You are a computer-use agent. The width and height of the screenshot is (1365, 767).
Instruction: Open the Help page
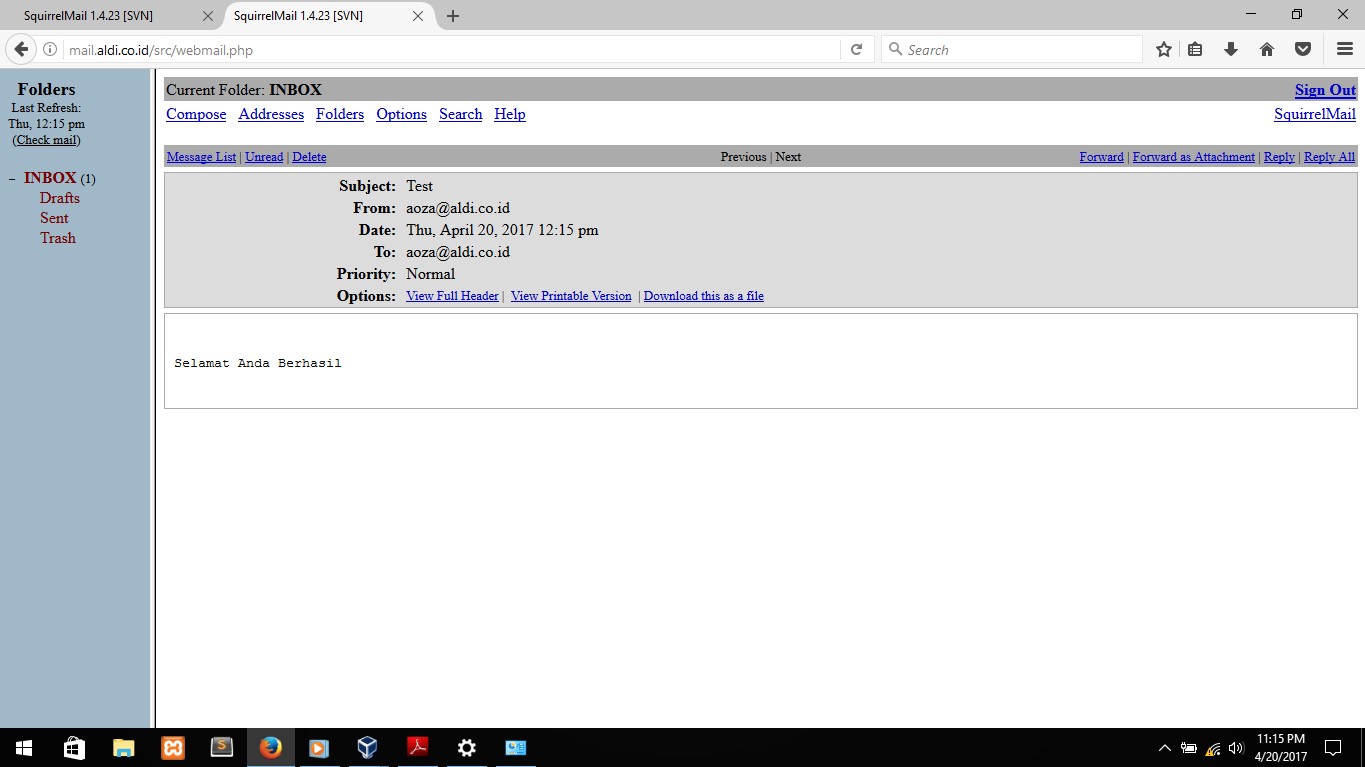point(510,114)
